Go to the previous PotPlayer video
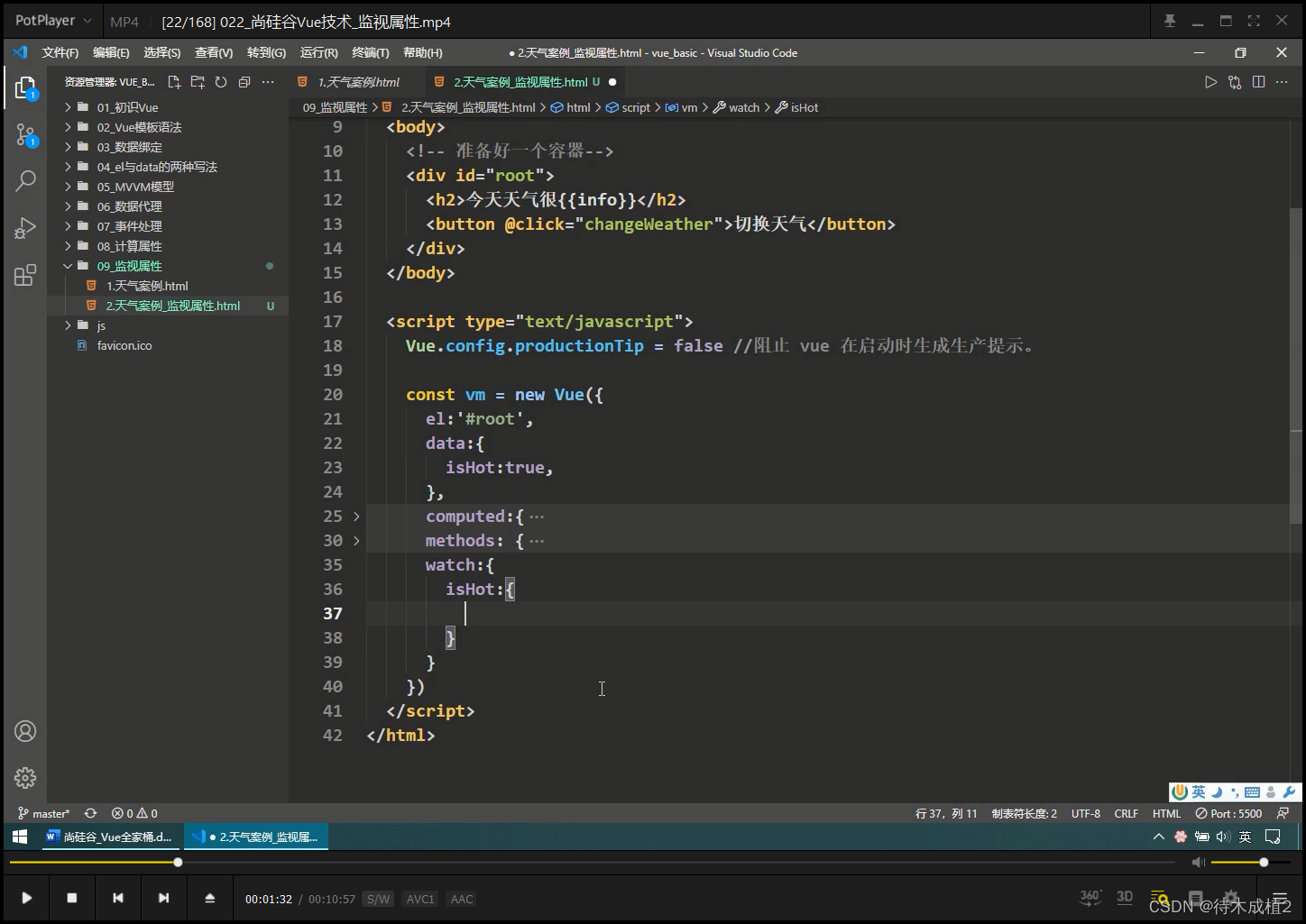 [117, 898]
